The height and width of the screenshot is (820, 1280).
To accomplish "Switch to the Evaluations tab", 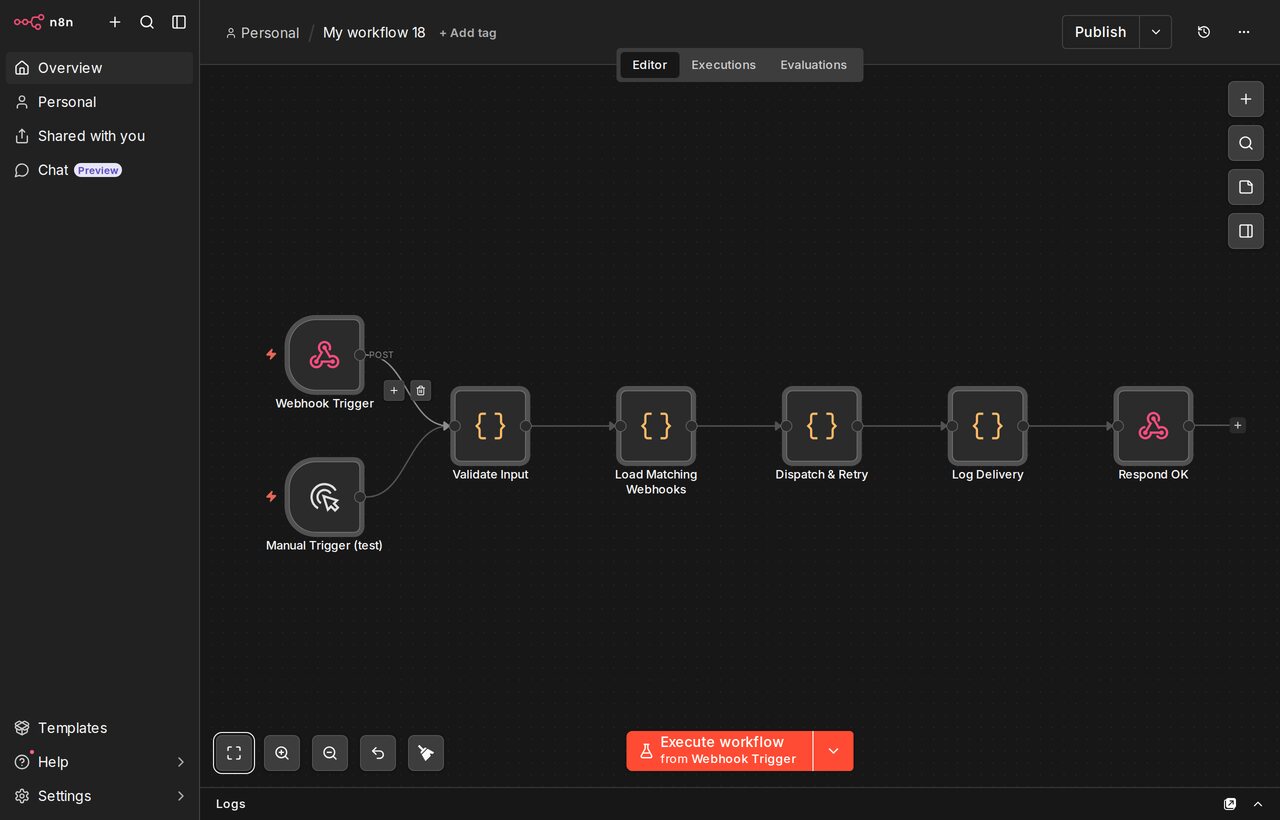I will click(x=813, y=65).
